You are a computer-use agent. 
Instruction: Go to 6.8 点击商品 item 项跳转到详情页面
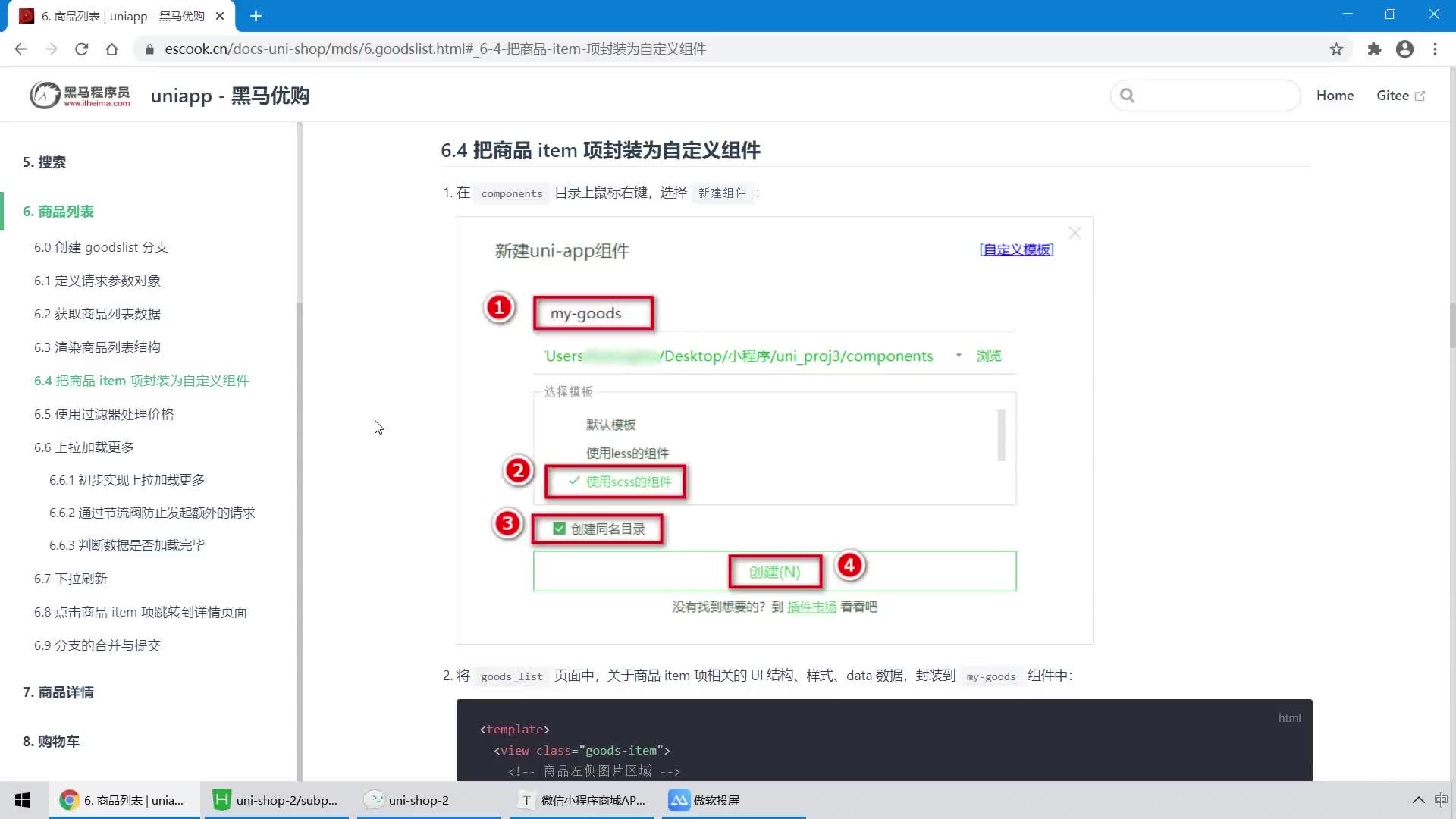[140, 612]
